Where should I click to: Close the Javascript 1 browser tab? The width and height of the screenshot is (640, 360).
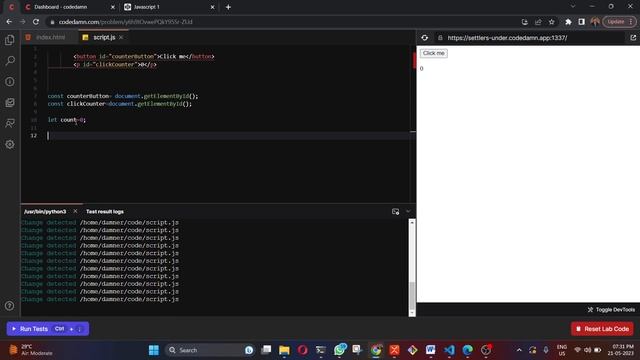coord(212,7)
